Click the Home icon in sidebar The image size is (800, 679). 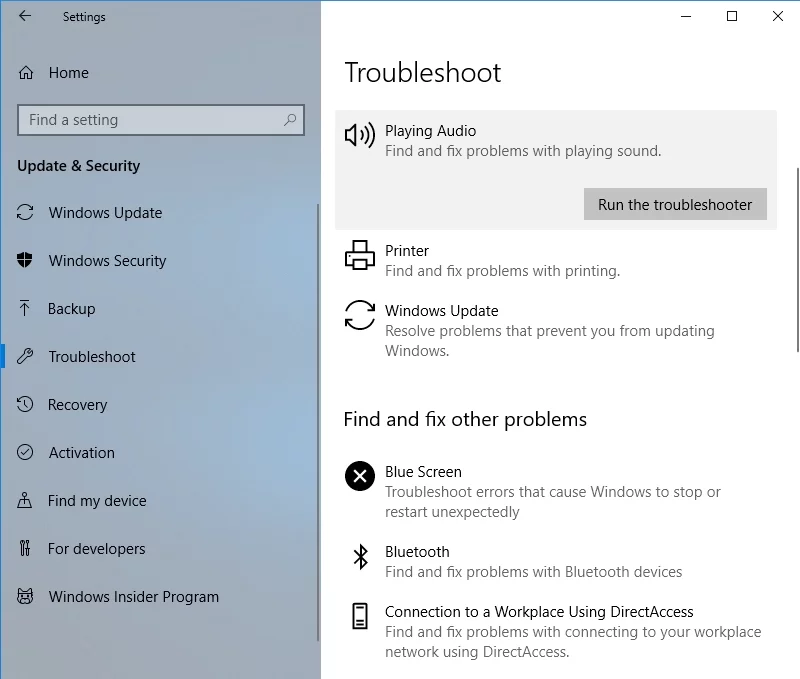pos(27,73)
